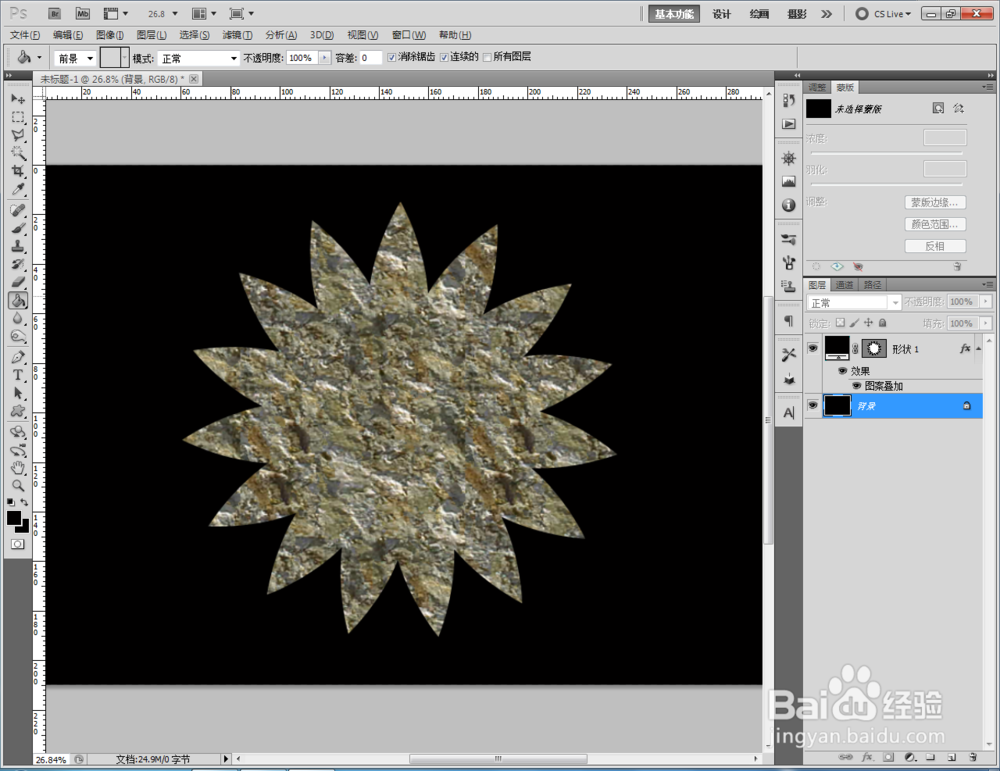1000x771 pixels.
Task: Open the 前景 fill source dropdown
Action: point(75,58)
